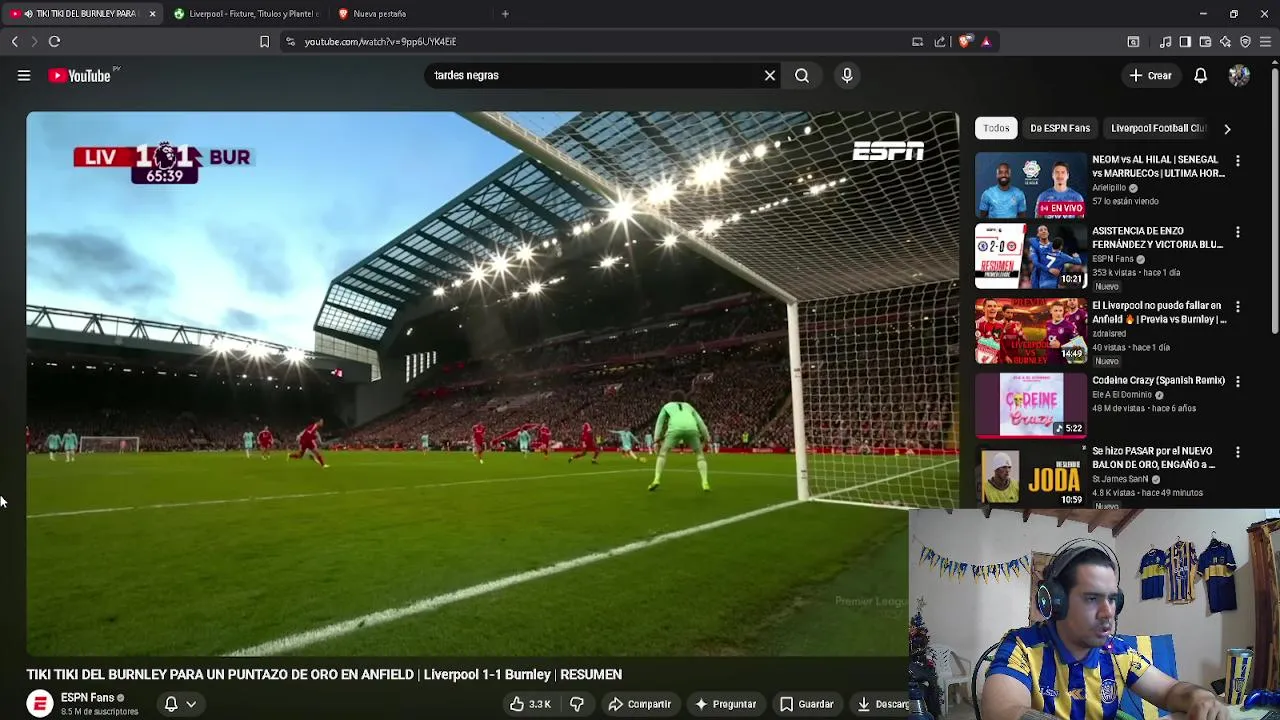
Task: Open site settings icon in address bar
Action: [x=290, y=41]
